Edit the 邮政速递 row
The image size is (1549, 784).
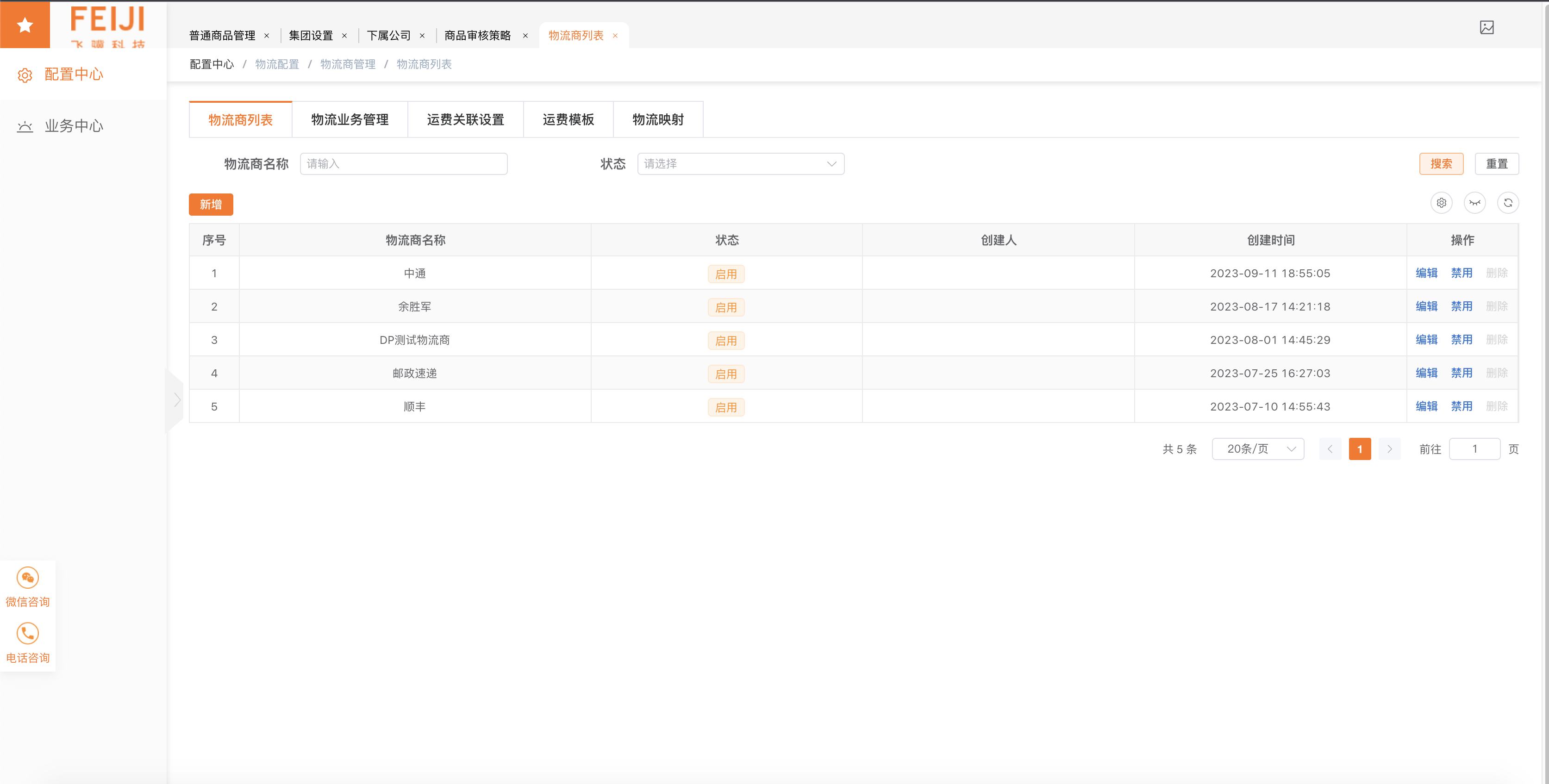(1426, 373)
